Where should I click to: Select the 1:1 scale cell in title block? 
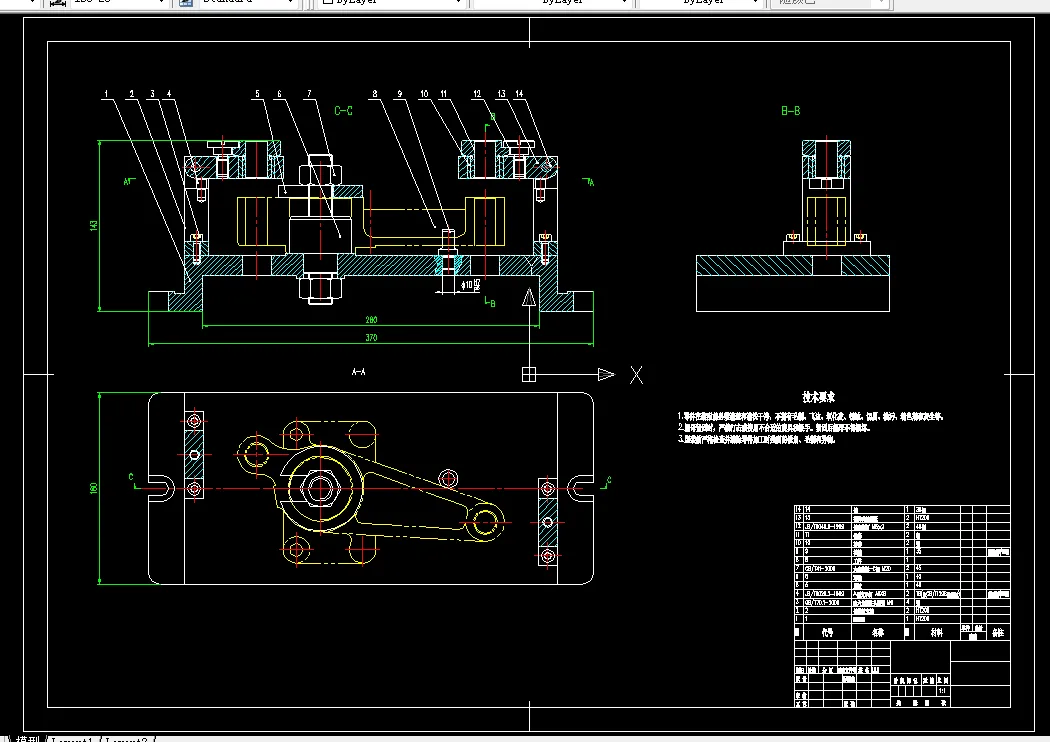[x=942, y=690]
